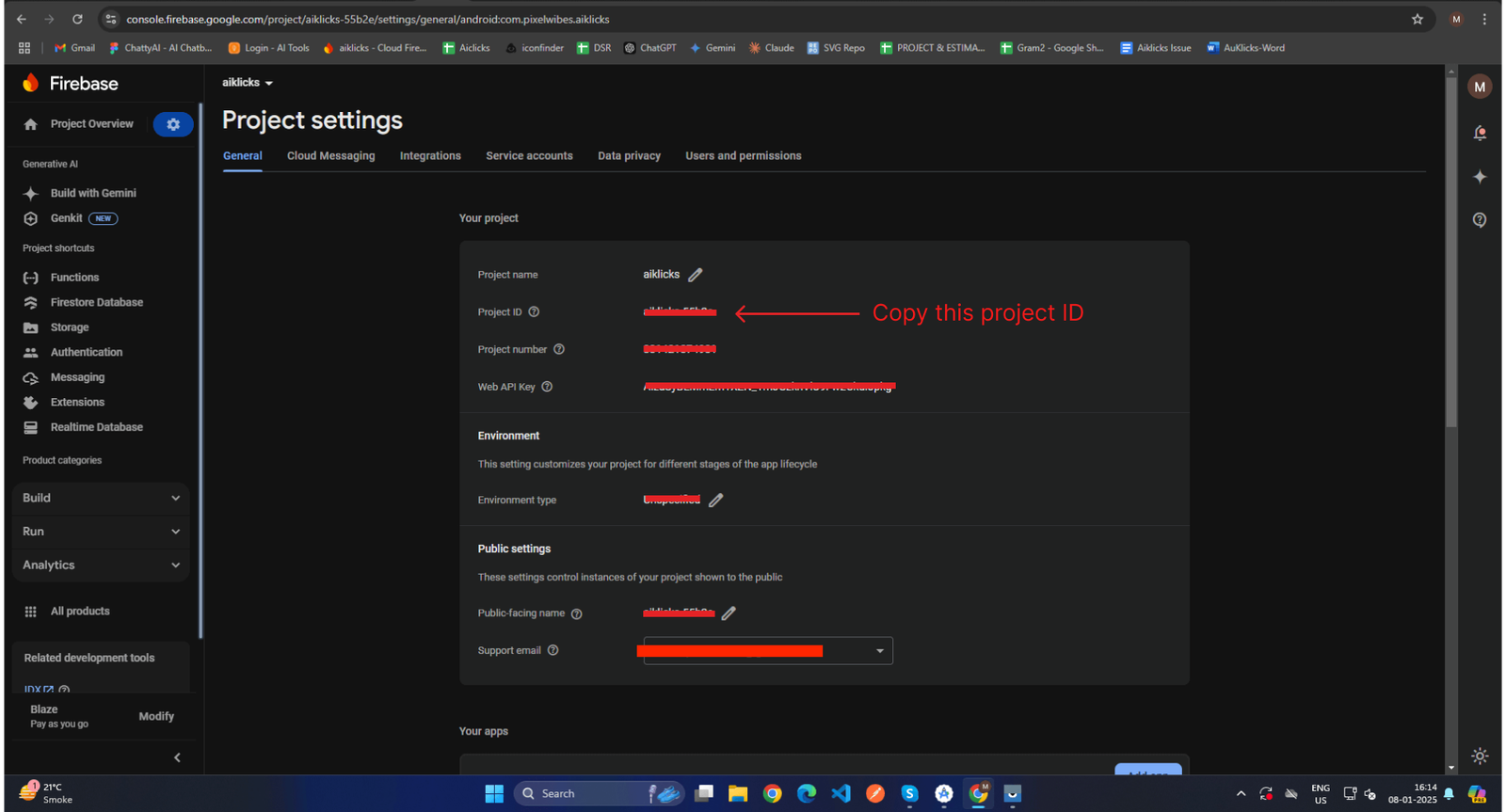Open Firestore Database in the sidebar

click(96, 303)
